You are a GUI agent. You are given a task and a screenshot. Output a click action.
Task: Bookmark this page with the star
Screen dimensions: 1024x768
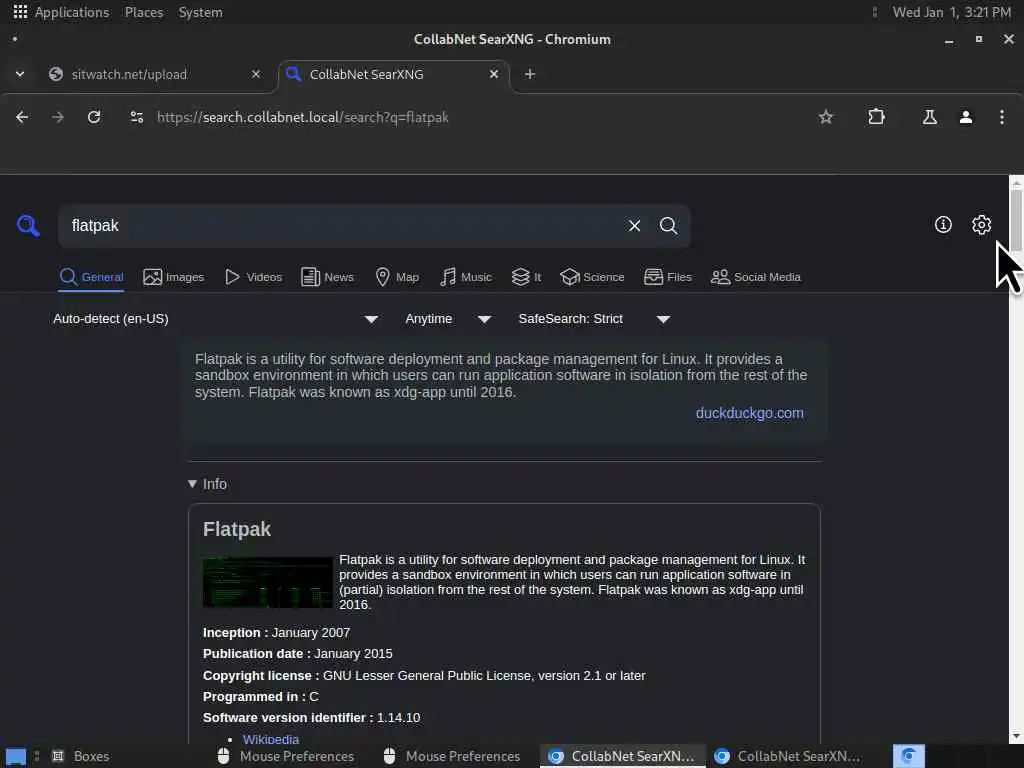click(x=826, y=117)
